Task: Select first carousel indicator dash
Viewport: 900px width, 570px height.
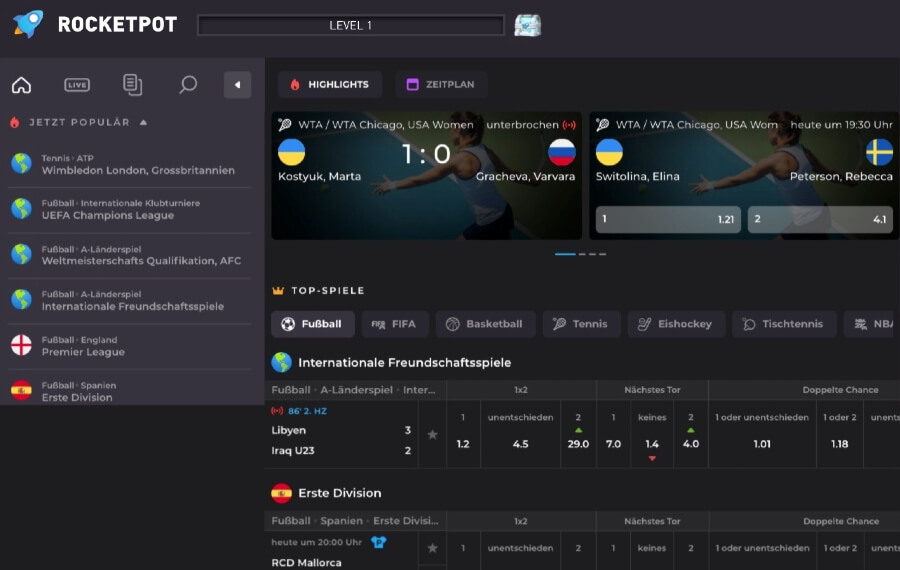Action: pos(565,254)
